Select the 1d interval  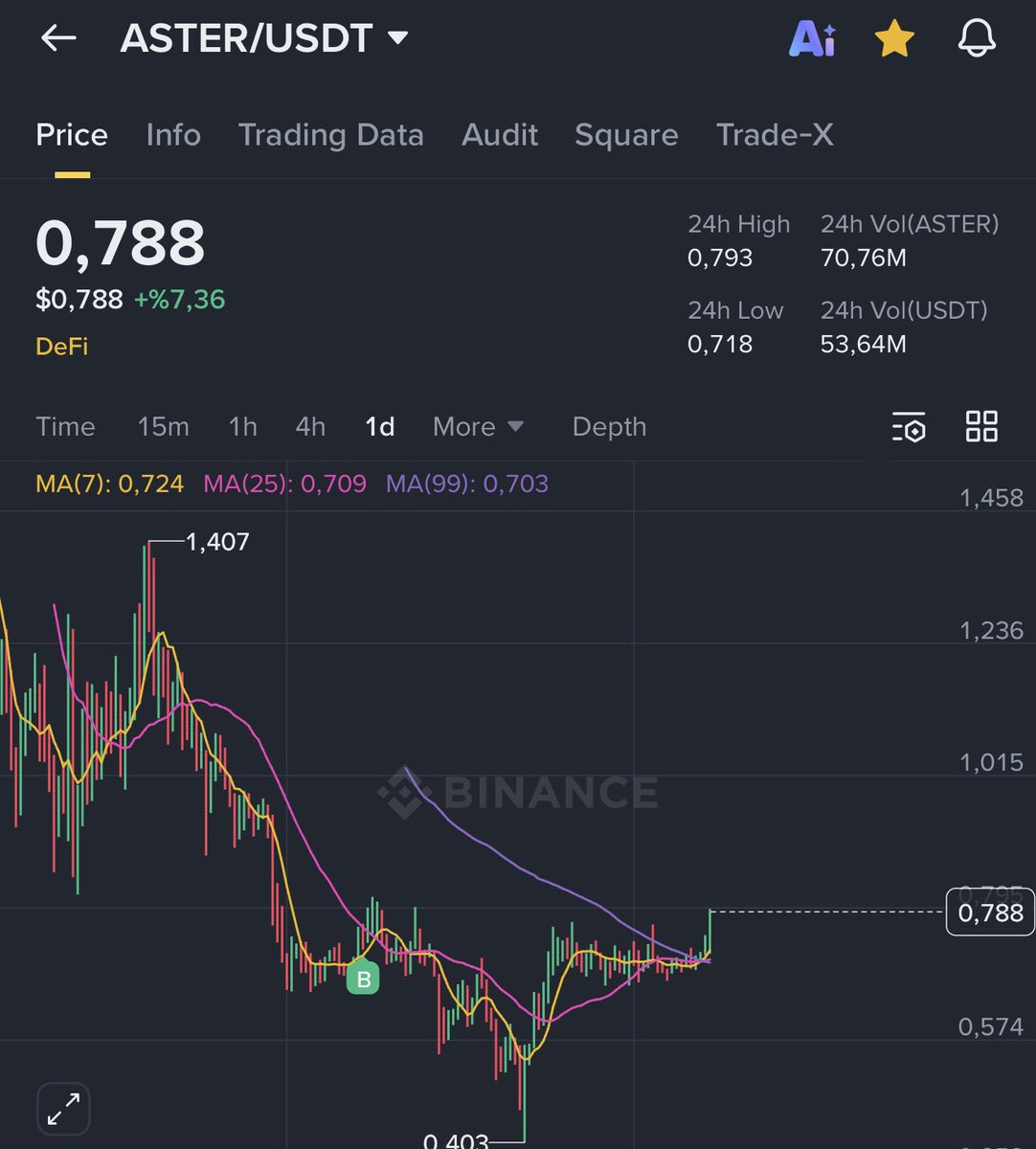380,426
